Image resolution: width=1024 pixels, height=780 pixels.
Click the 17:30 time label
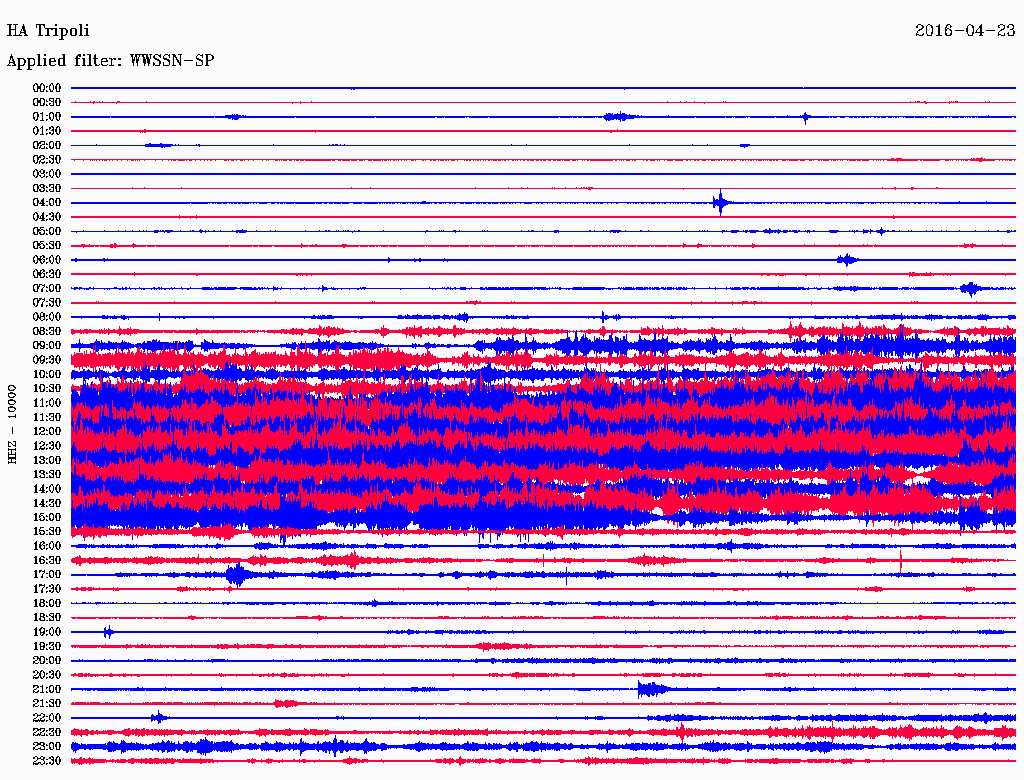(47, 589)
